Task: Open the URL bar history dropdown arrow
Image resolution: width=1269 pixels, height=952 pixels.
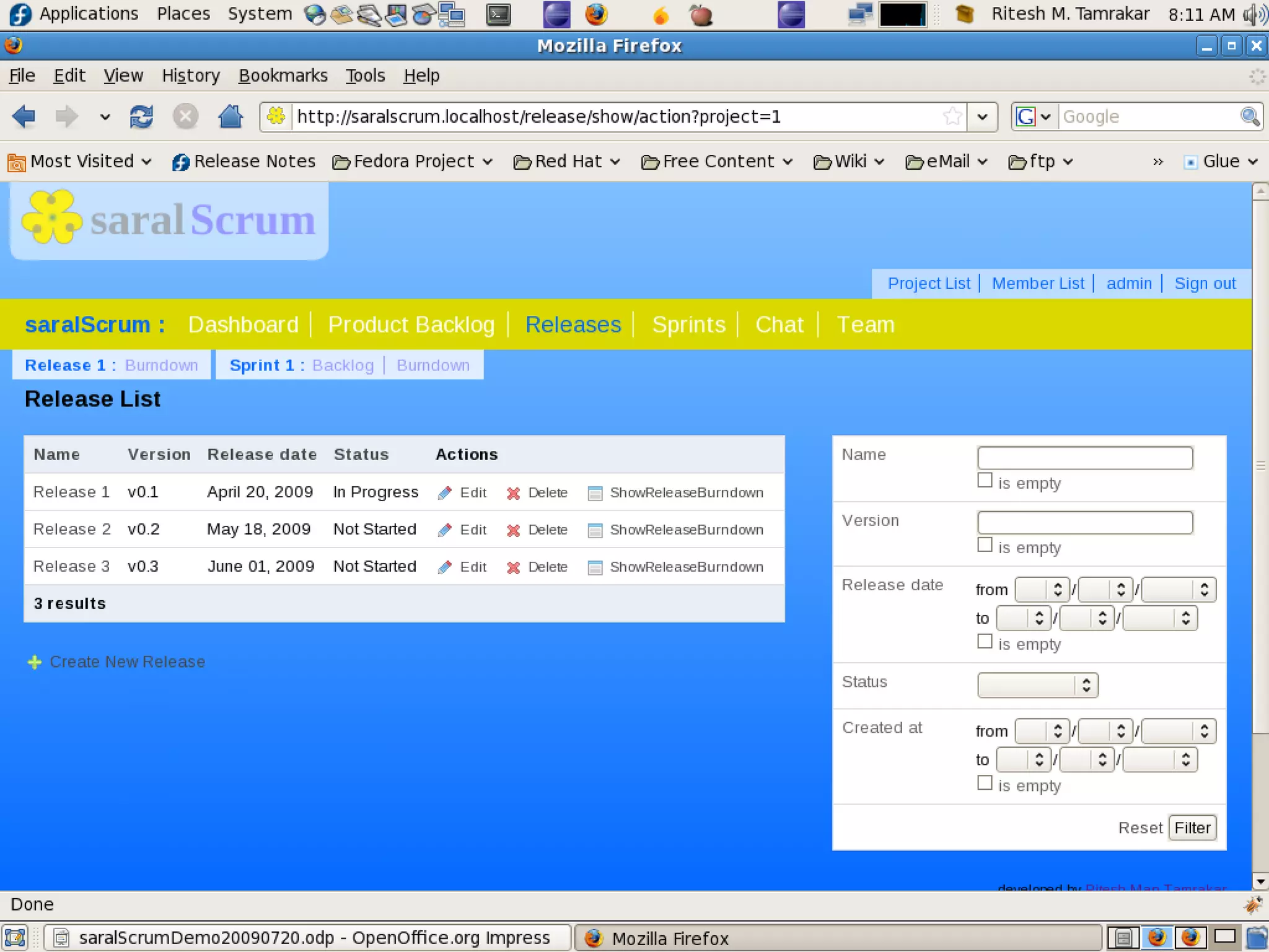Action: point(982,116)
